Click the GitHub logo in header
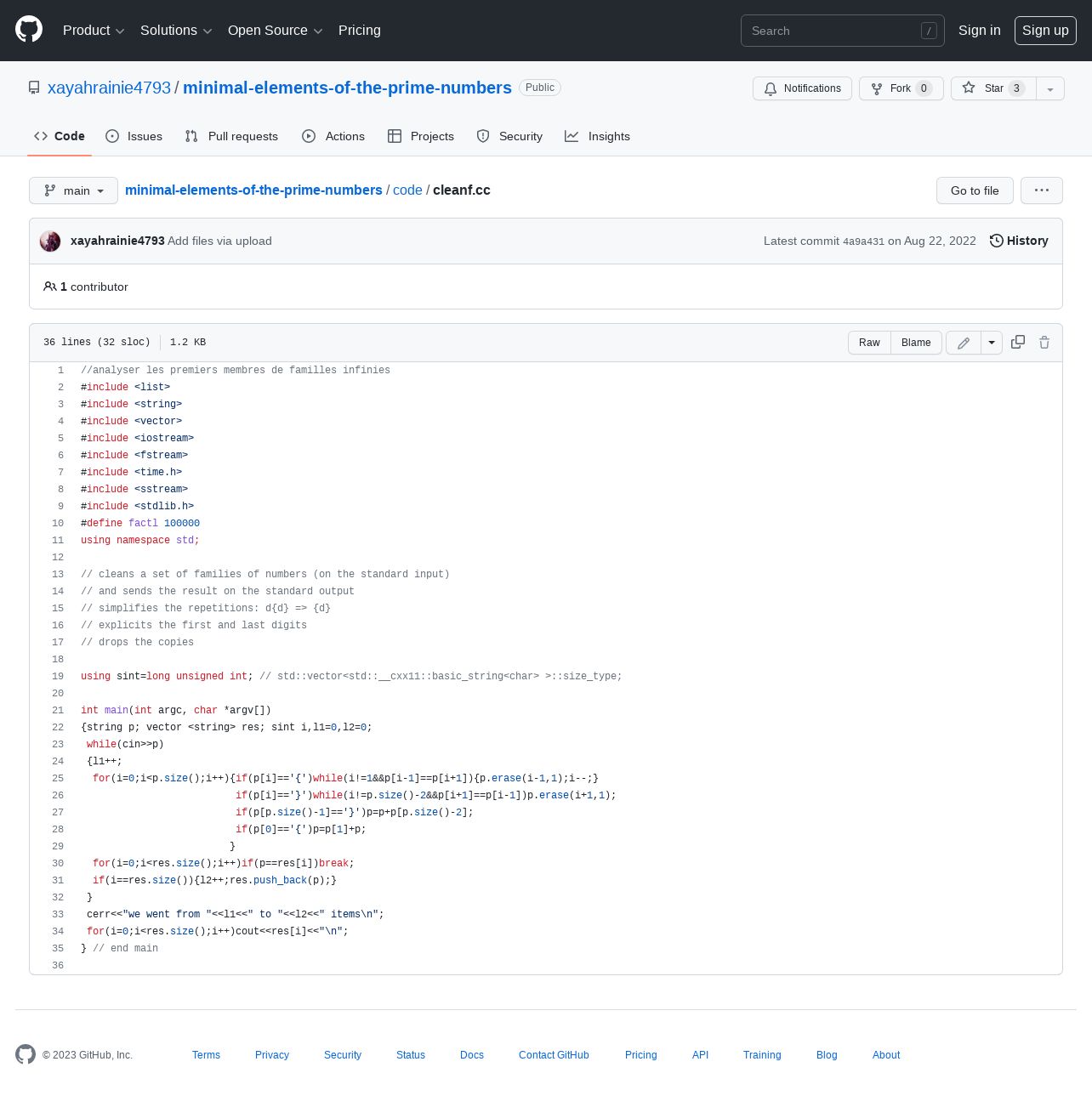This screenshot has height=1107, width=1092. point(29,30)
